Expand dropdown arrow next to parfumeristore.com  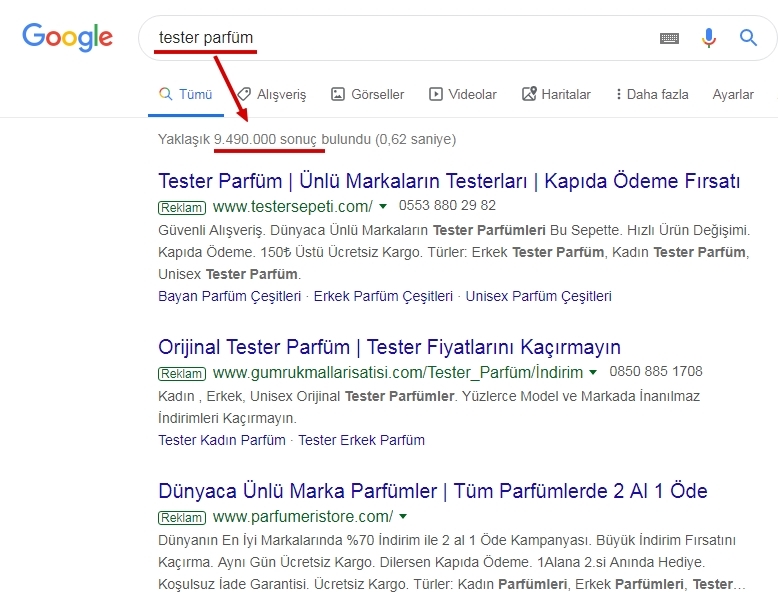[403, 517]
